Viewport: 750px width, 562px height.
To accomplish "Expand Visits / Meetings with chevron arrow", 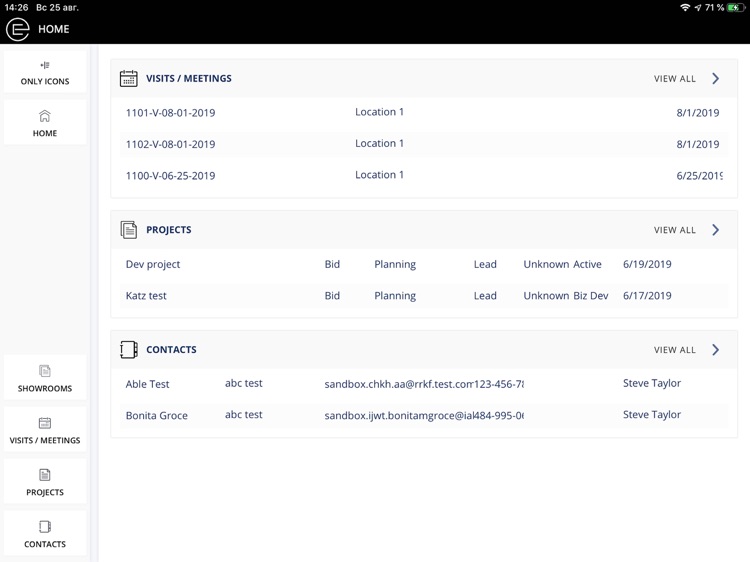I will point(716,78).
